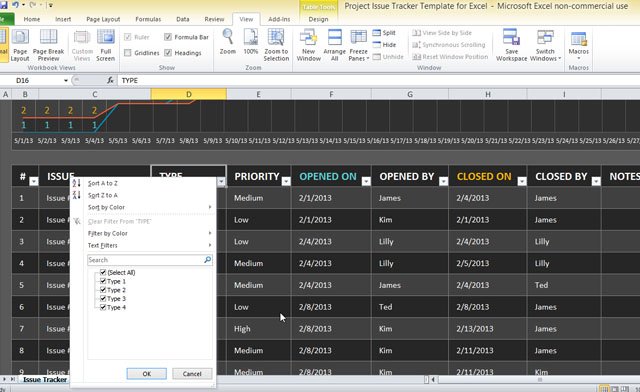Screen dimensions: 640x392
Task: Open the Add-Ins ribbon tab
Action: pos(279,19)
